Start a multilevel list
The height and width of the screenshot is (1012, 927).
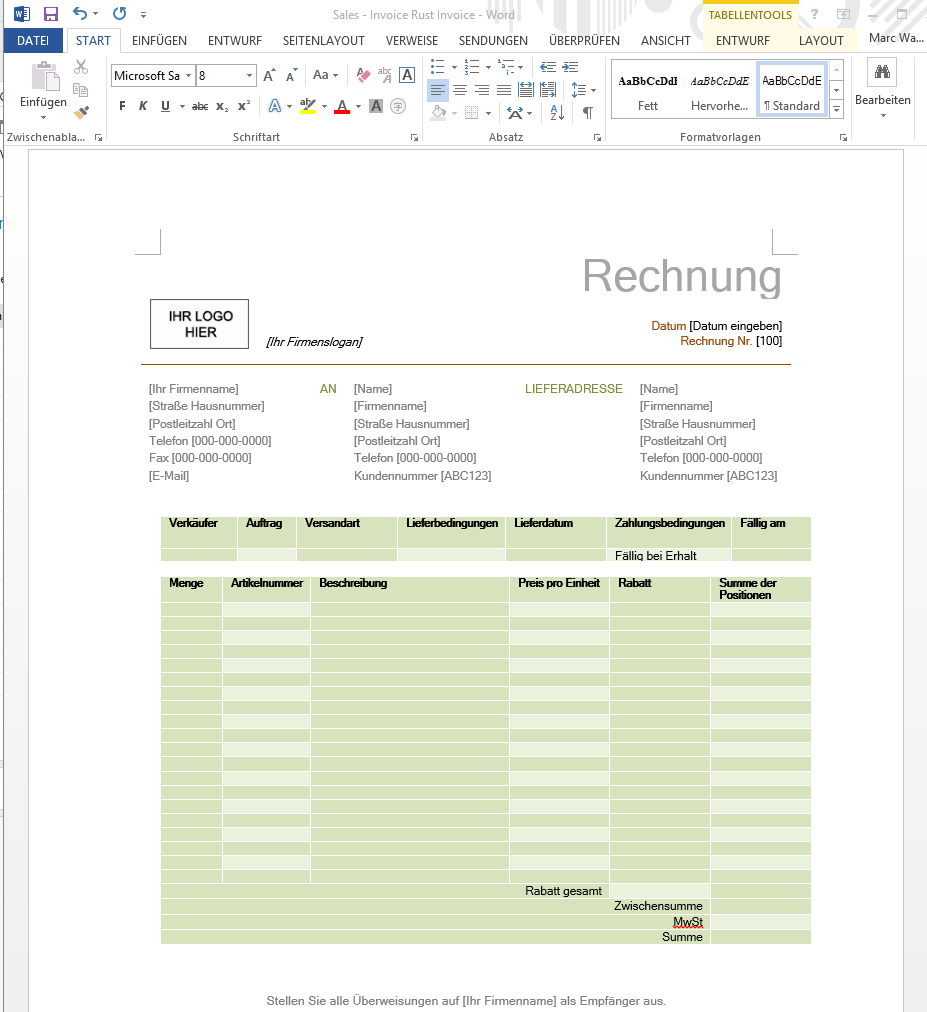point(506,66)
